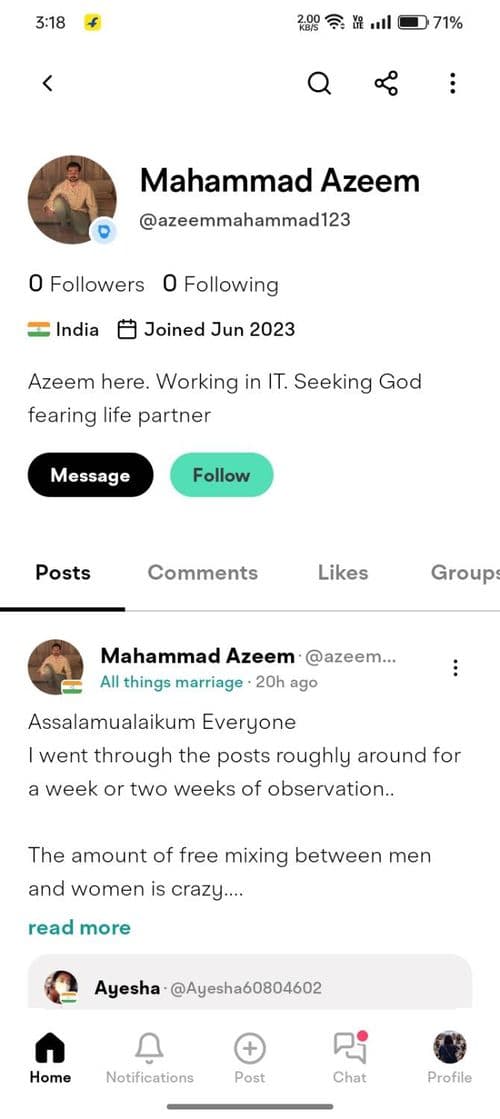Switch to the Likes tab
Screen dimensions: 500x1119
(343, 572)
